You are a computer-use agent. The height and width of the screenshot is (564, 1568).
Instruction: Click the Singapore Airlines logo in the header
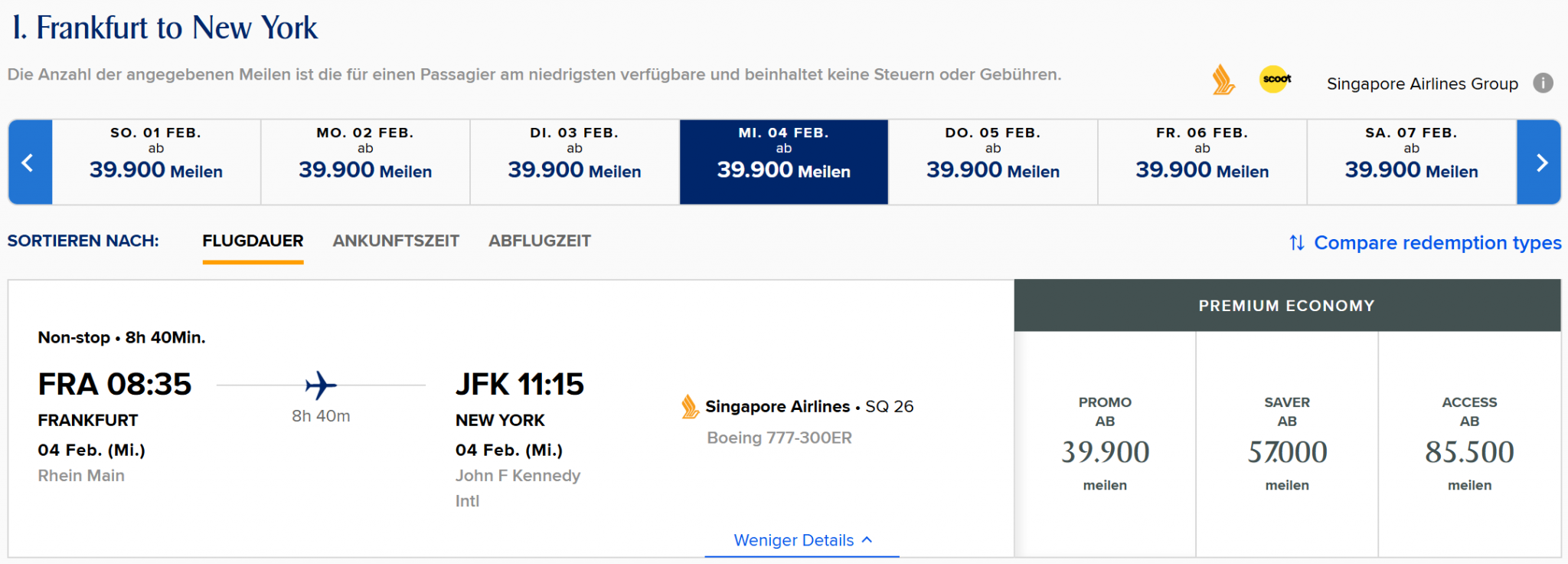[1224, 79]
